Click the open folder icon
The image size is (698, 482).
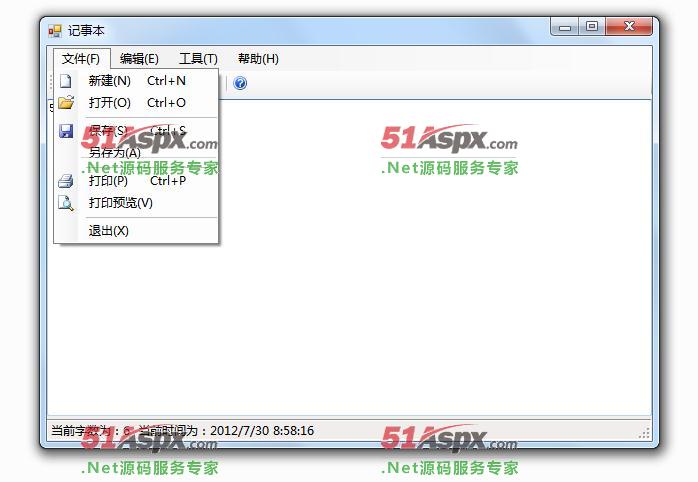click(66, 103)
